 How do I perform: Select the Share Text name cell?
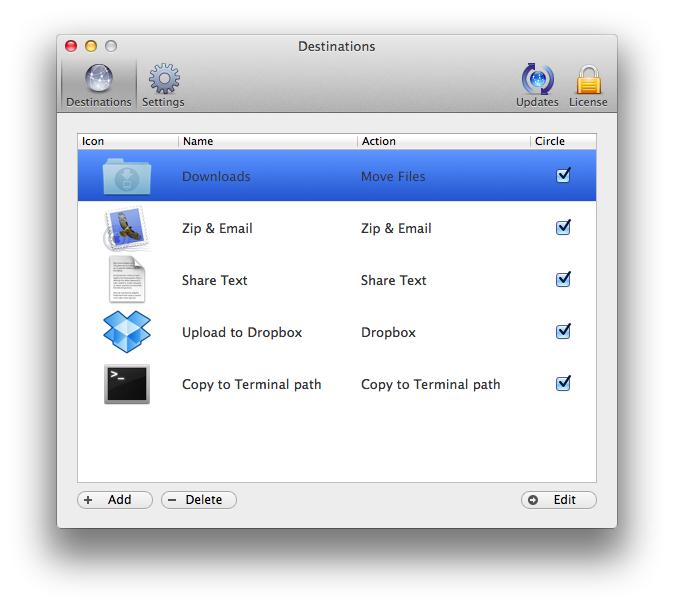click(214, 280)
